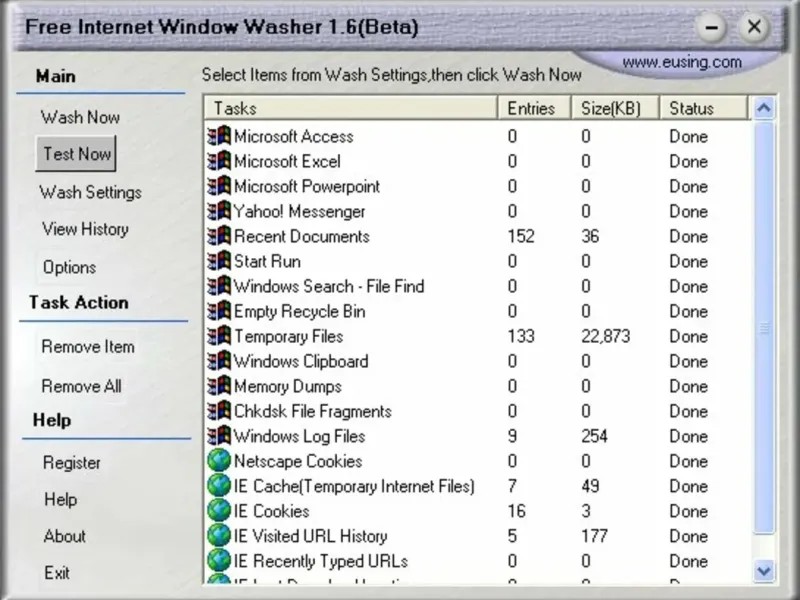Open the Help entry in sidebar
This screenshot has height=600, width=800.
[61, 499]
